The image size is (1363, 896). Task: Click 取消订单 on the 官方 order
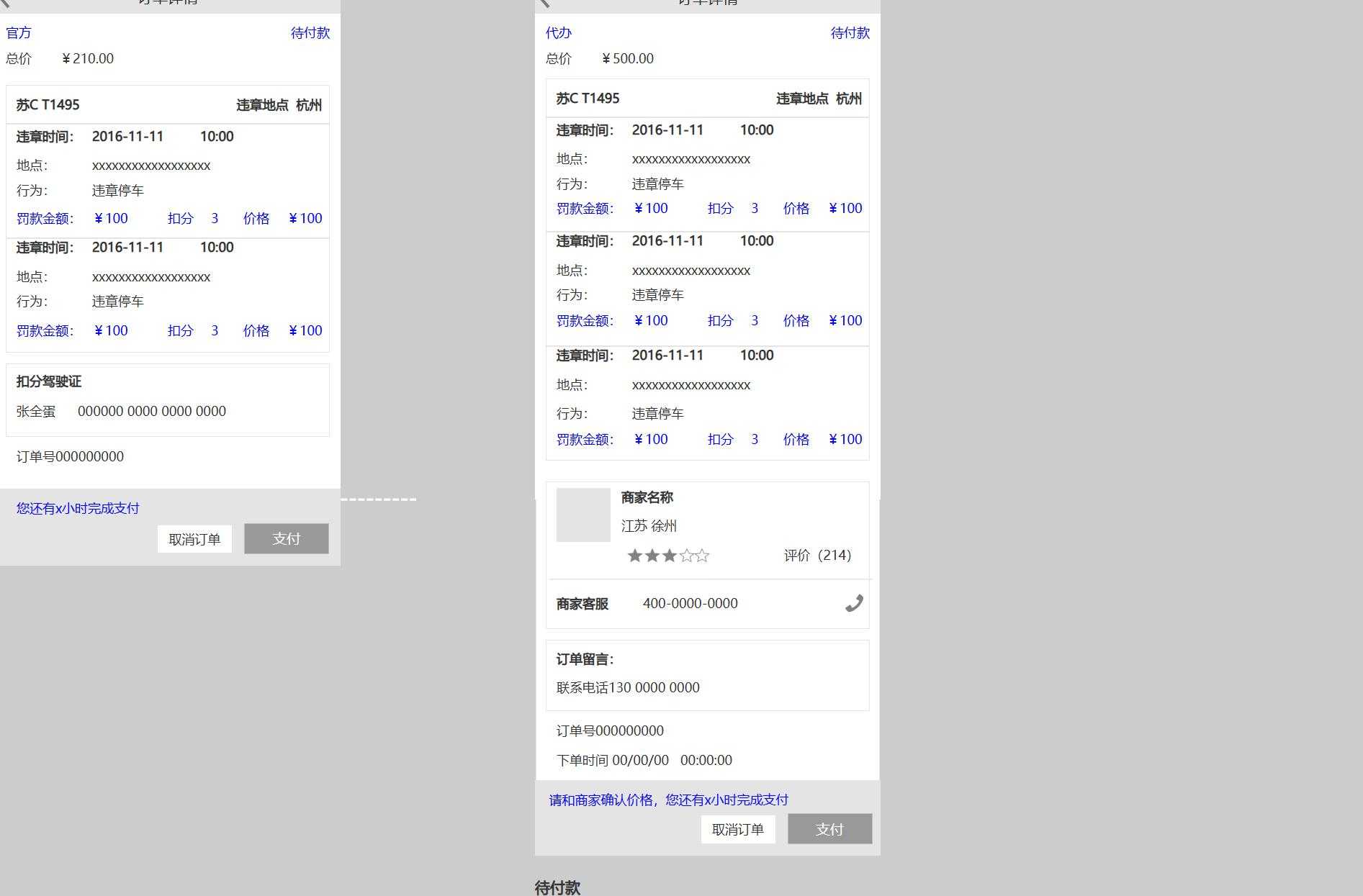[x=194, y=538]
